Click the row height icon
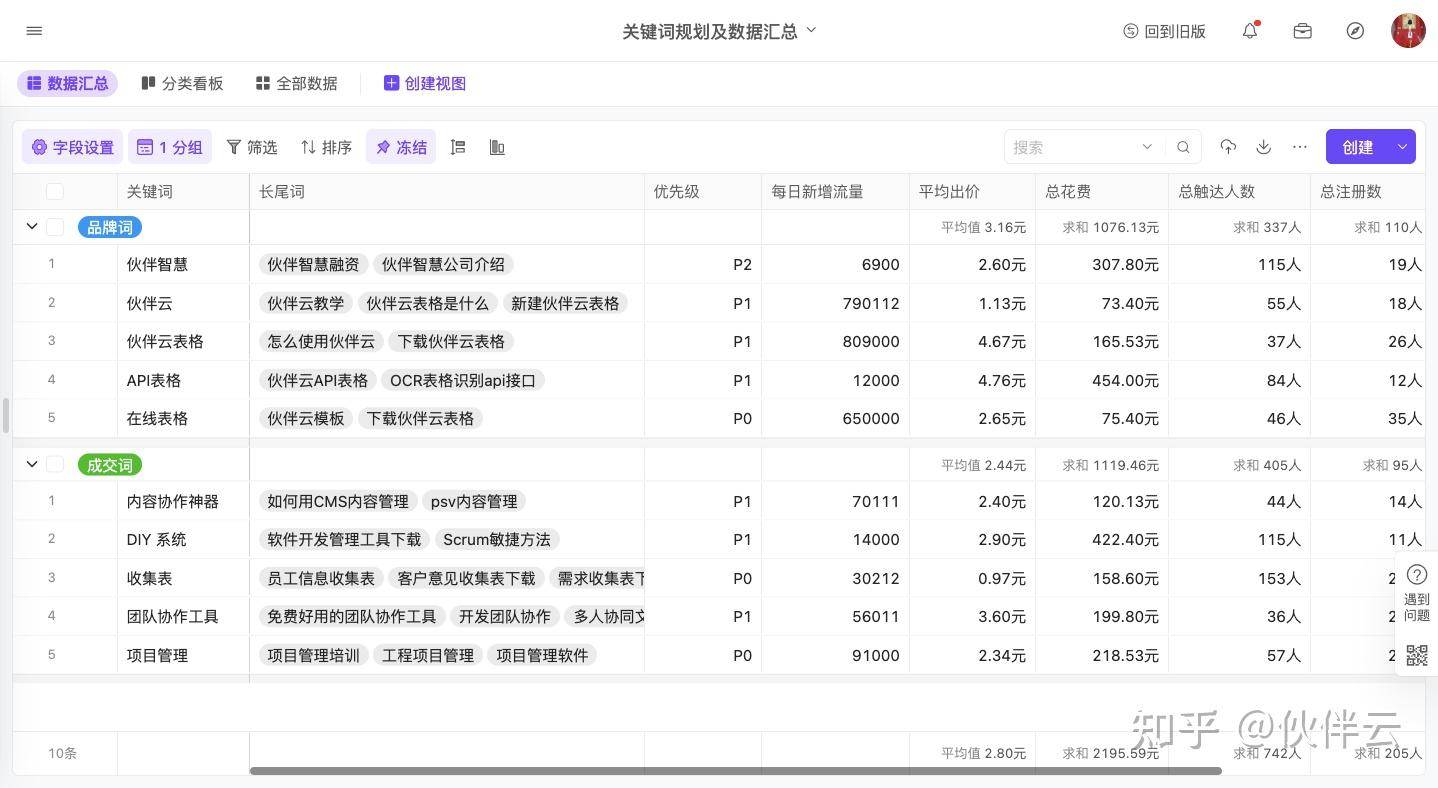 click(458, 147)
